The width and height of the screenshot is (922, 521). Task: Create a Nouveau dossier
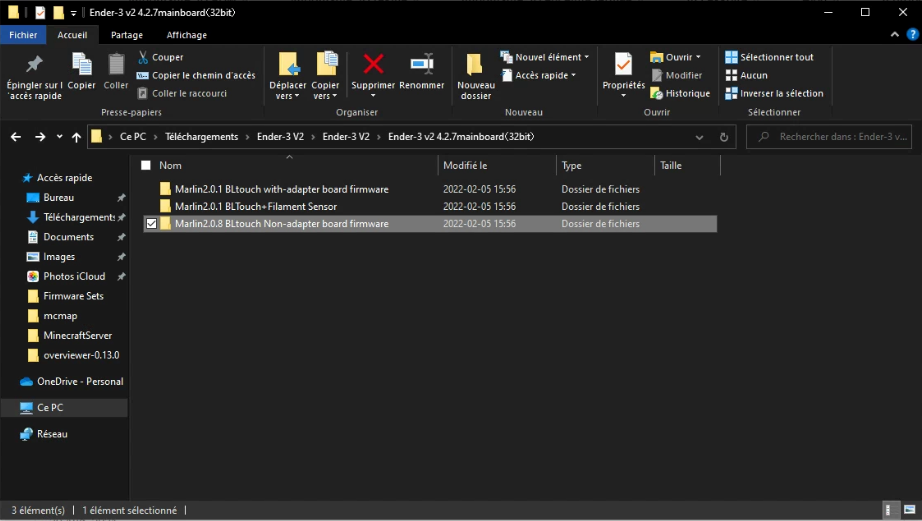coord(475,76)
